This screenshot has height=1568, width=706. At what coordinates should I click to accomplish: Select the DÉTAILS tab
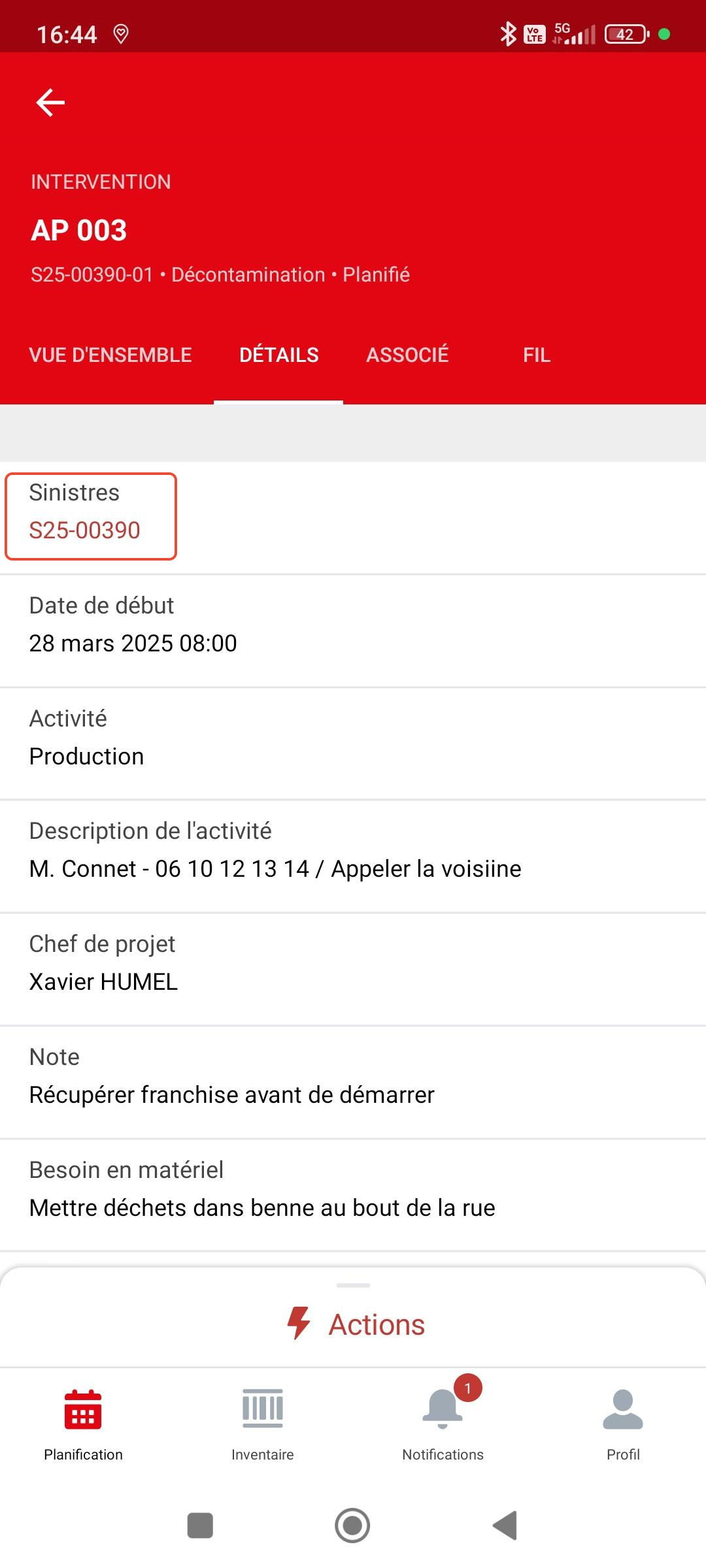coord(279,355)
